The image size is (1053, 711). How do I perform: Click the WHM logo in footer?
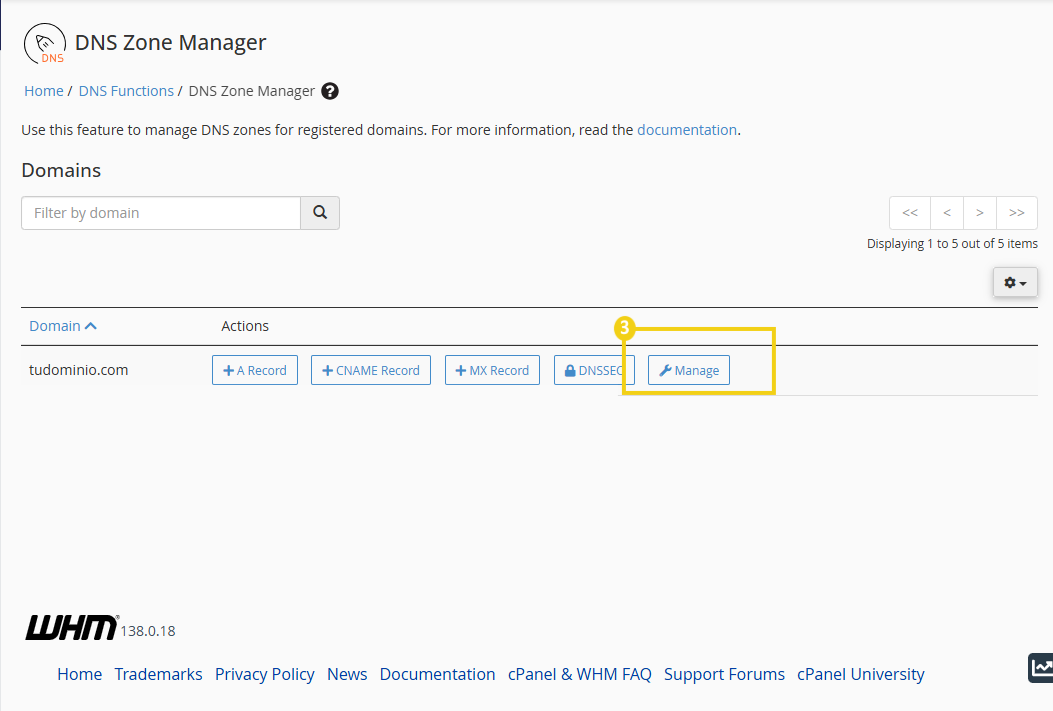pos(73,628)
